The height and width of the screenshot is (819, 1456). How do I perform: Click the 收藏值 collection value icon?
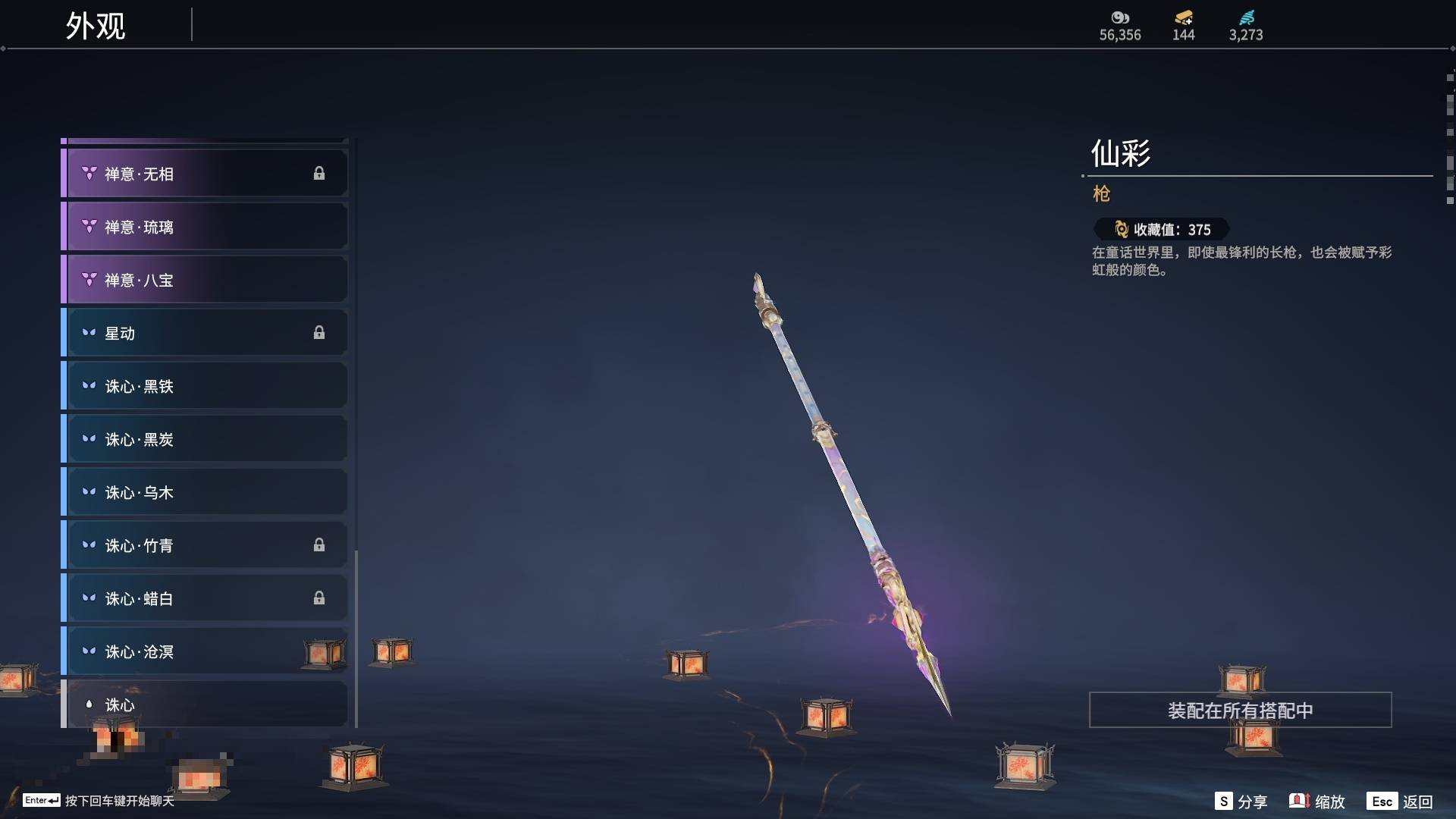pos(1122,229)
